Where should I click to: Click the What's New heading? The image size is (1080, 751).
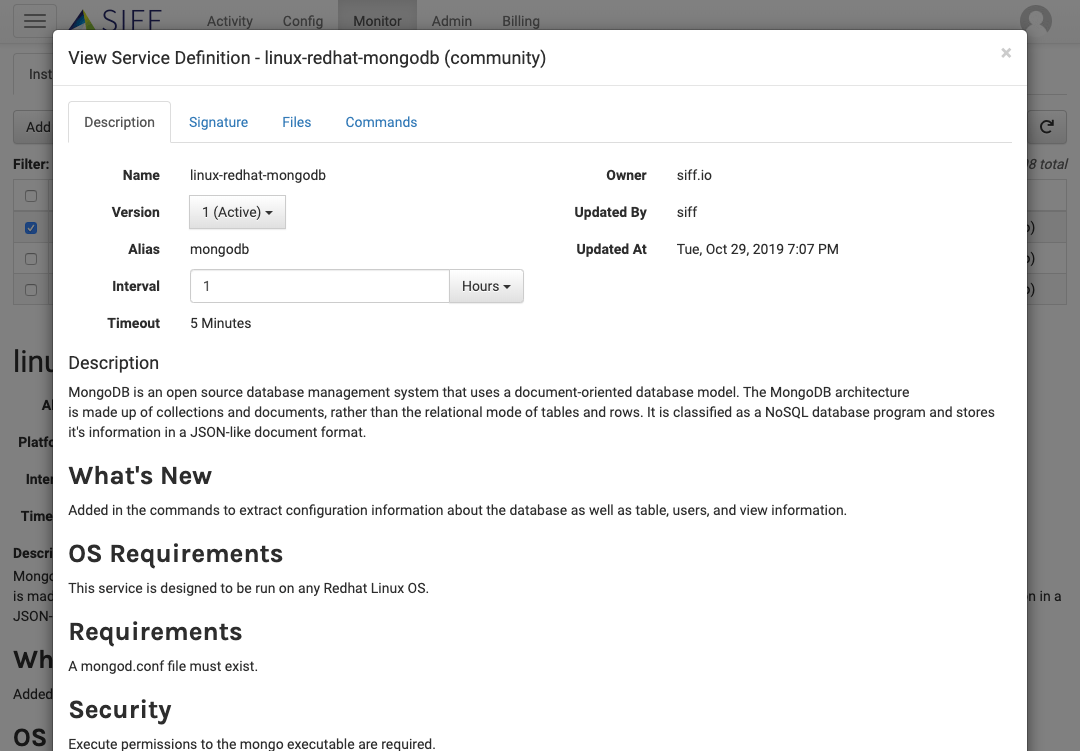click(x=140, y=475)
